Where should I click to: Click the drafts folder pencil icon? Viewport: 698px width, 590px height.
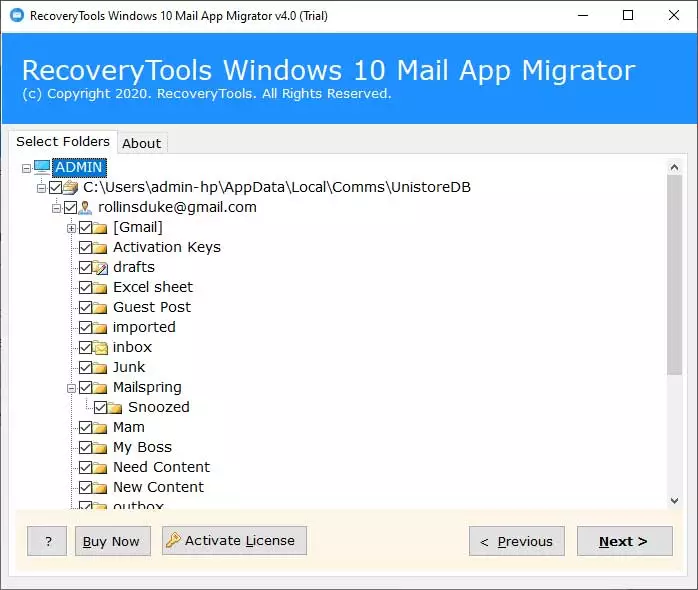tap(101, 267)
